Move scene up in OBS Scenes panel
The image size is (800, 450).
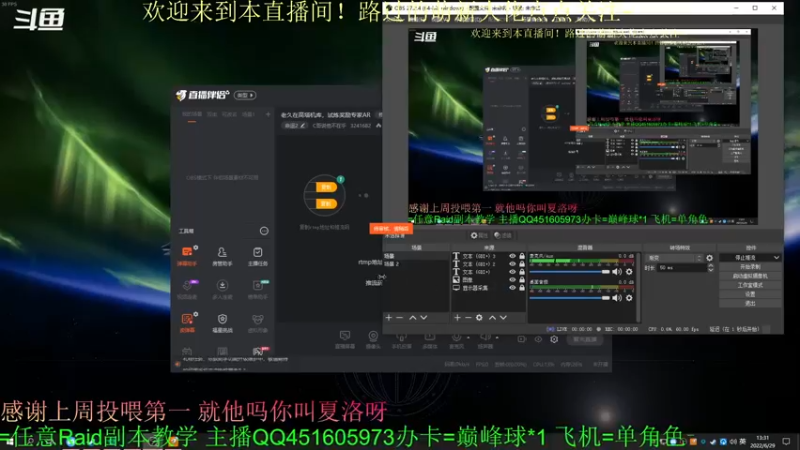click(413, 317)
